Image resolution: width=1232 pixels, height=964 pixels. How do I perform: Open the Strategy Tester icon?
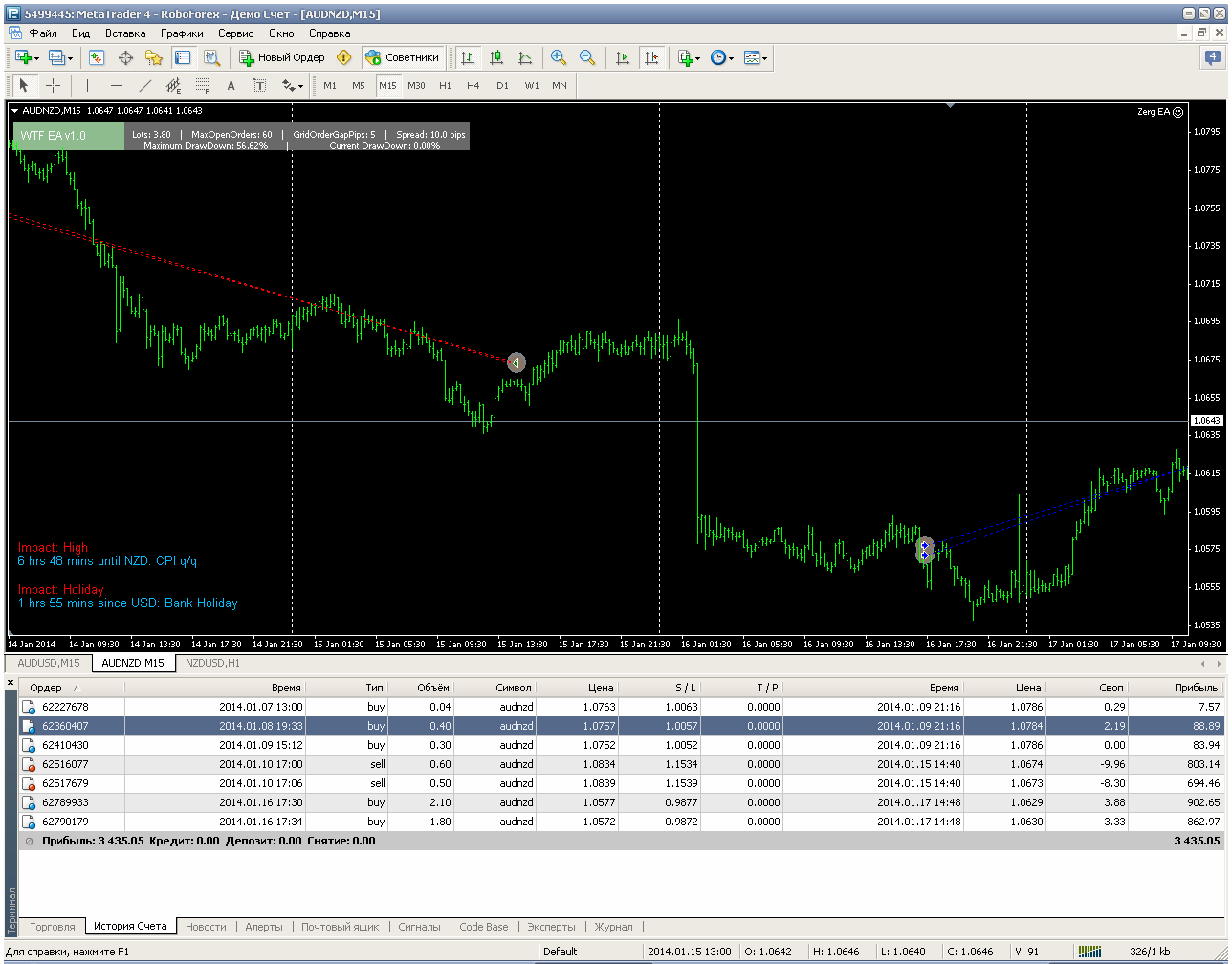tap(211, 57)
